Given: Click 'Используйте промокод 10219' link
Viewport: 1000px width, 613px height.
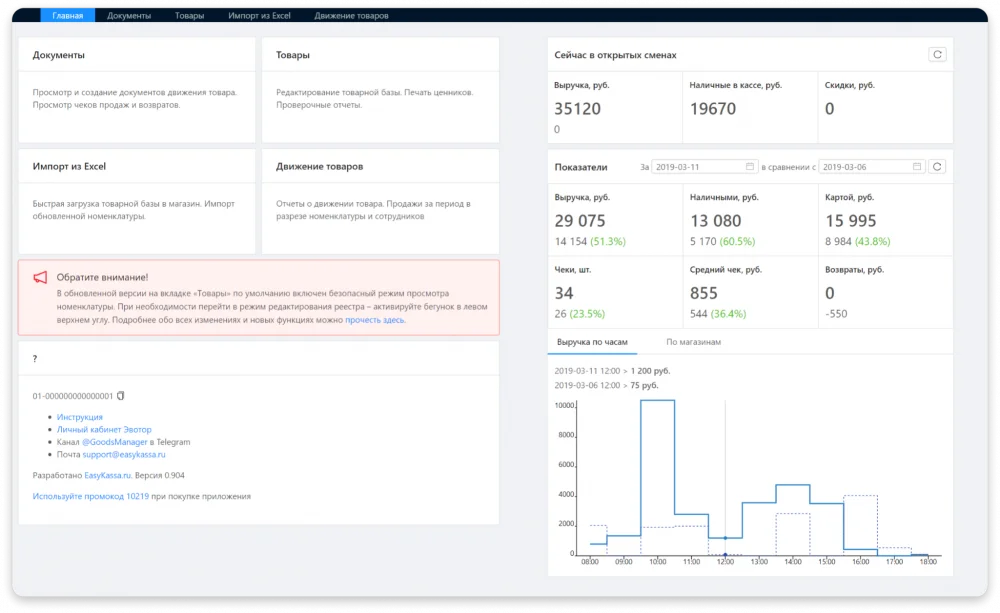Looking at the screenshot, I should coord(92,496).
